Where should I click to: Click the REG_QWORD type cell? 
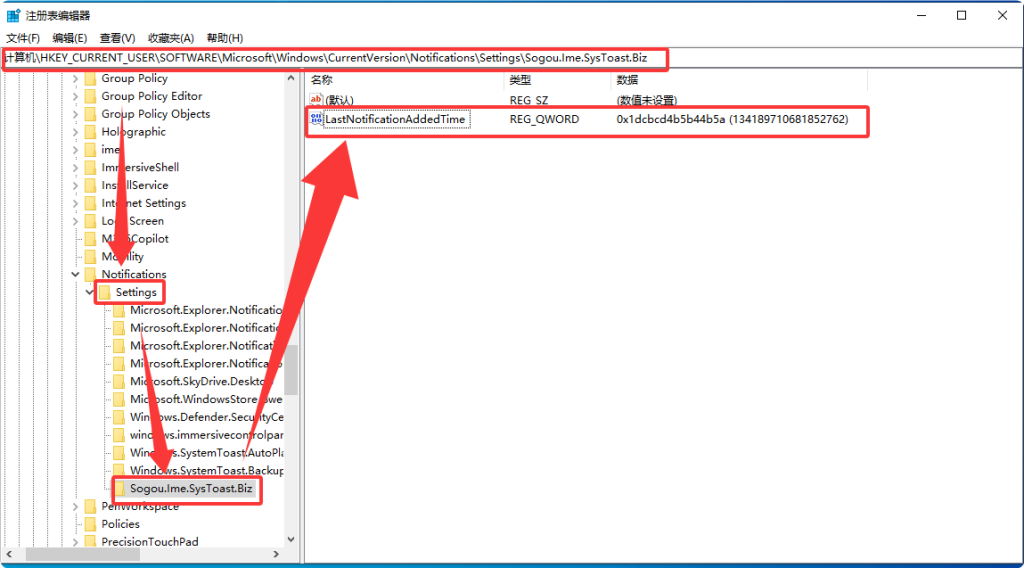pos(544,119)
